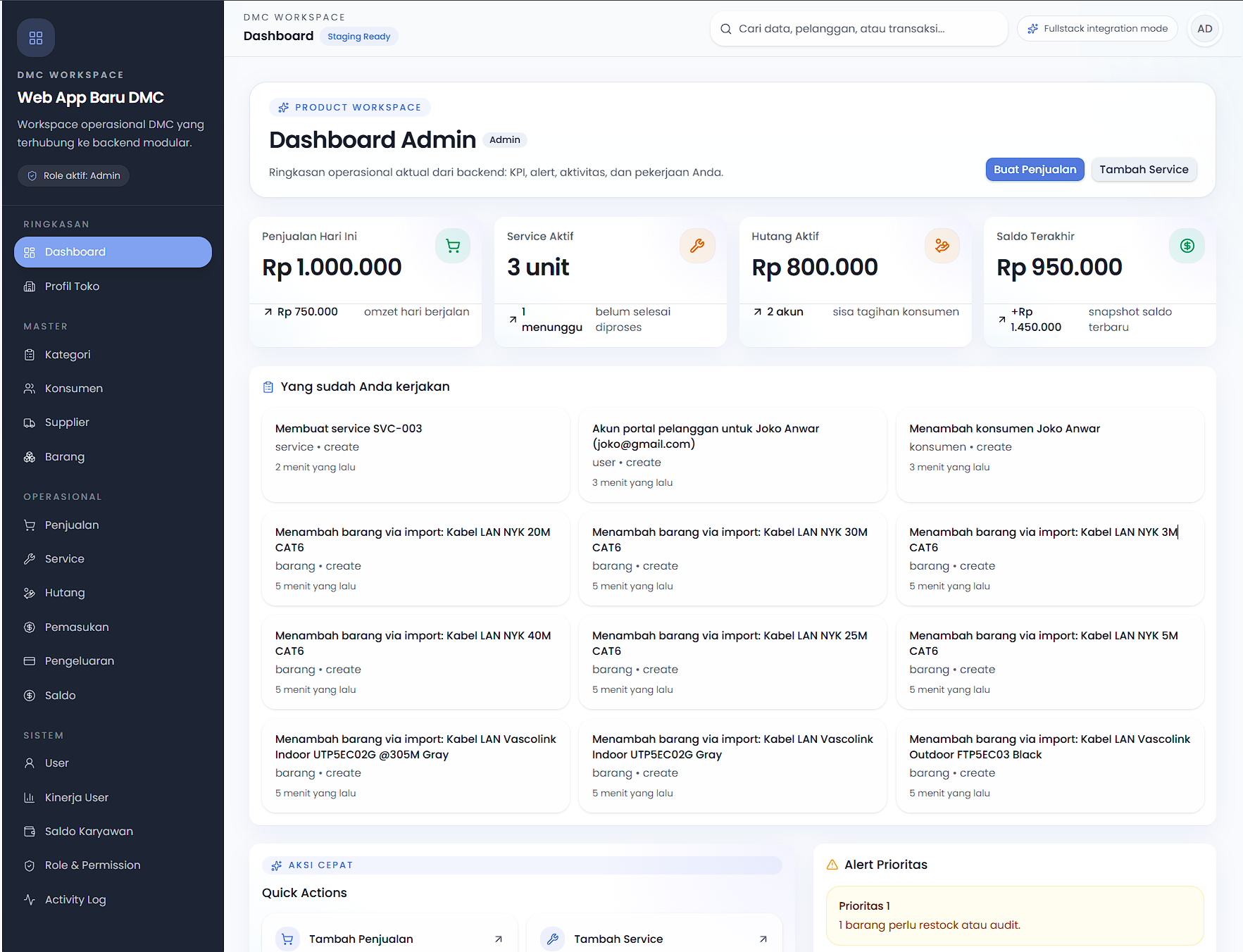Click the Vascolink Outdoor FTP5EC03 Black activity
The height and width of the screenshot is (952, 1243).
pyautogui.click(x=1050, y=766)
